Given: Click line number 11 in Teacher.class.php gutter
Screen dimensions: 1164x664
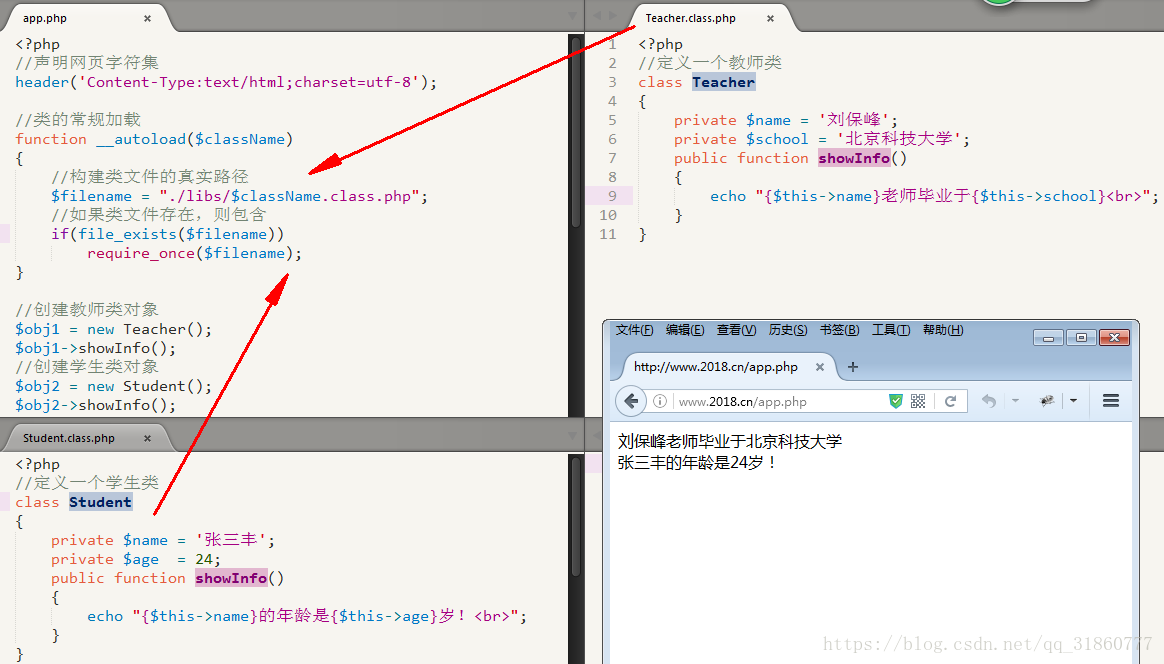Looking at the screenshot, I should (x=607, y=234).
